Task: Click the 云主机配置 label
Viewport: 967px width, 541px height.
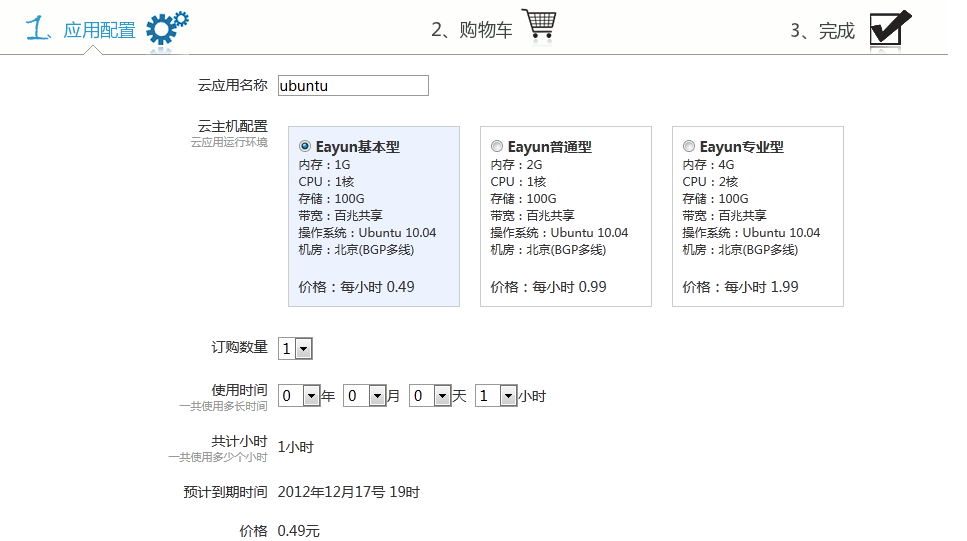Action: tap(232, 126)
